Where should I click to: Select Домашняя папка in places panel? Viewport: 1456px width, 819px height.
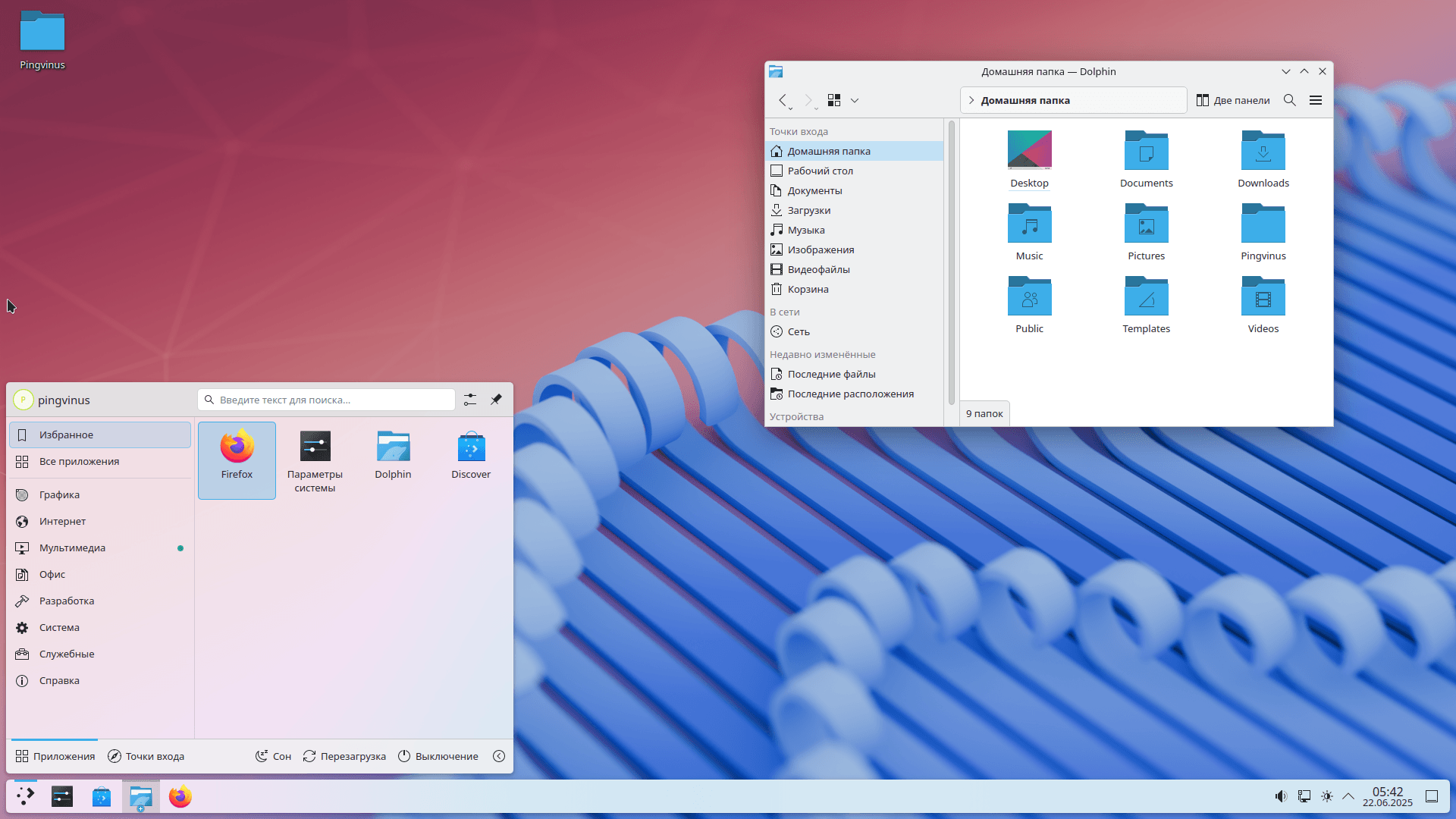855,151
